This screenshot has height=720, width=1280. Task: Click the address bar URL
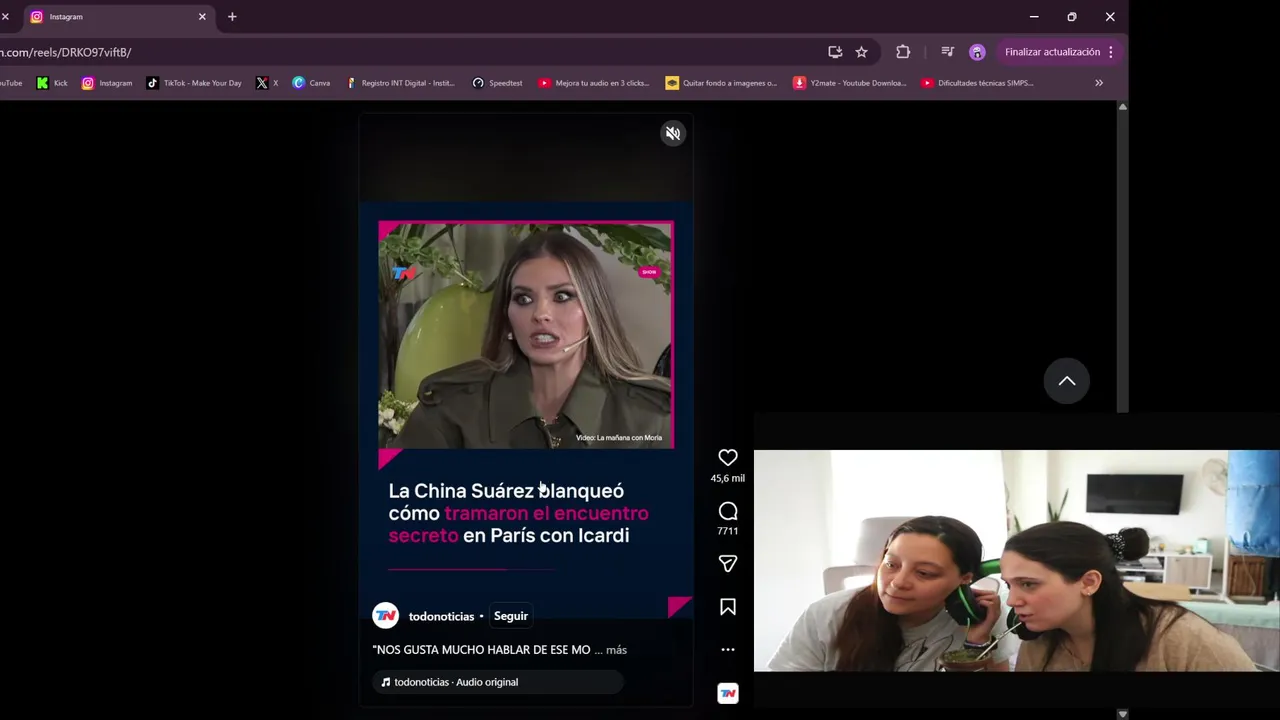(65, 52)
